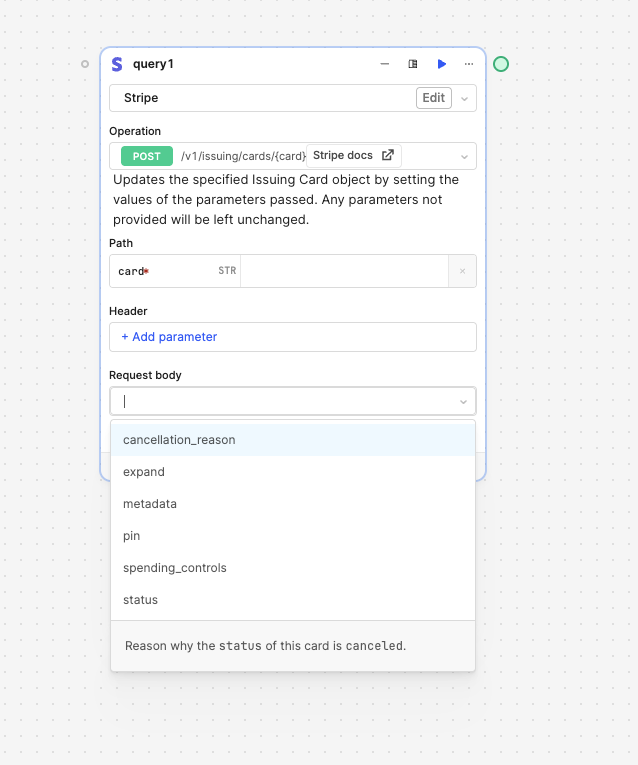
Task: Open the query1 more options ellipsis
Action: (x=469, y=64)
